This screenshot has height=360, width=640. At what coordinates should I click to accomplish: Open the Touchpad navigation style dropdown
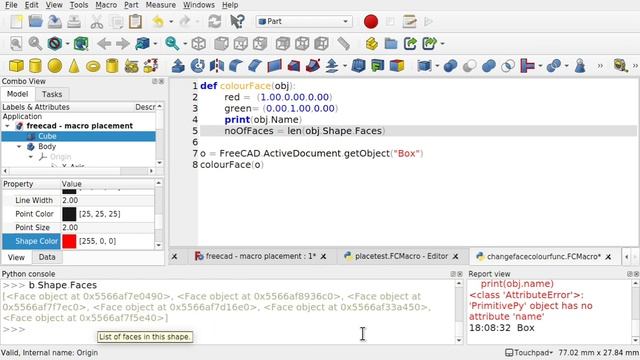529,352
